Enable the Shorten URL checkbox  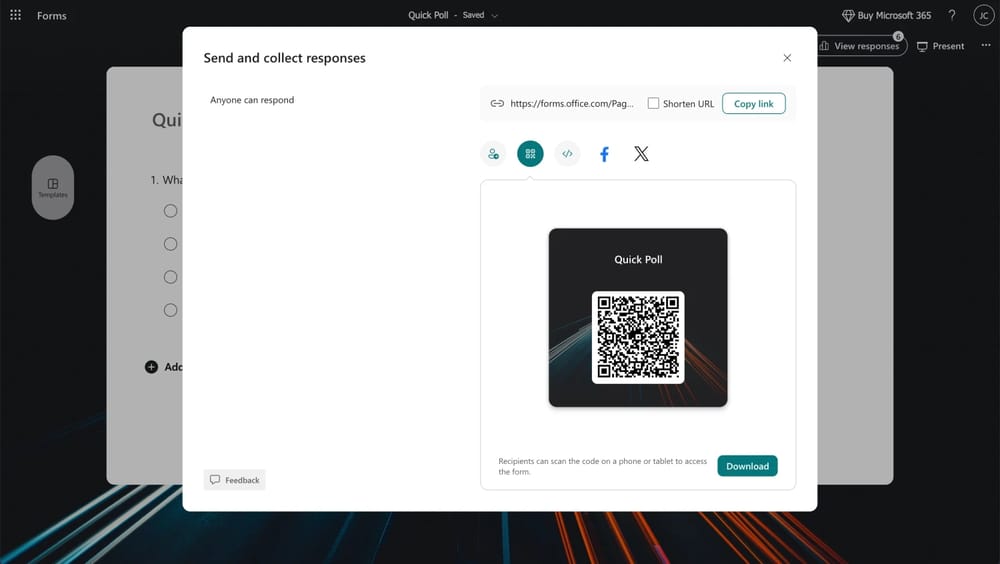(653, 103)
